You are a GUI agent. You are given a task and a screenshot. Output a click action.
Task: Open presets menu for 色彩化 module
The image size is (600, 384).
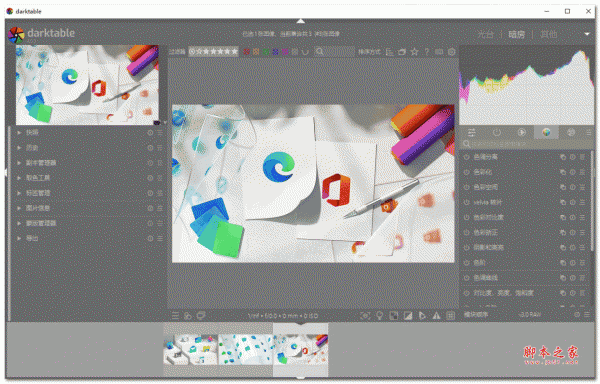pyautogui.click(x=582, y=172)
